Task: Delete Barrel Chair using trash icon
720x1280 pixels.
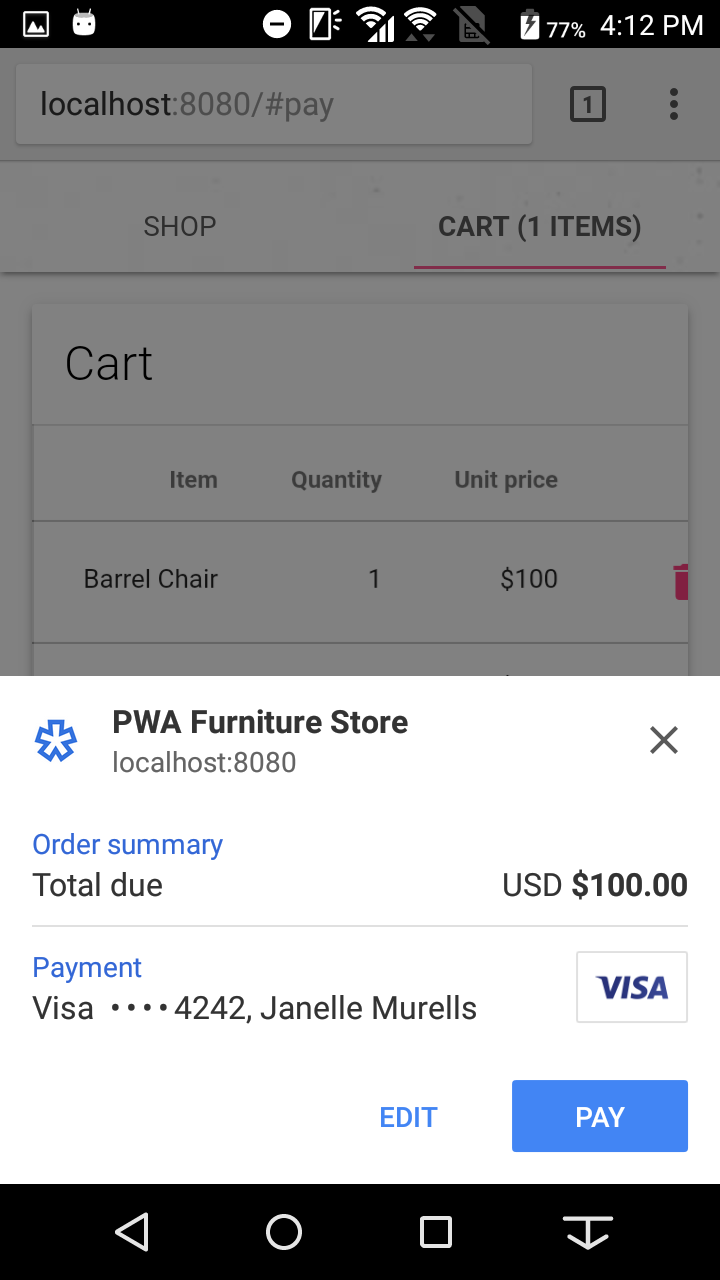Action: [681, 581]
